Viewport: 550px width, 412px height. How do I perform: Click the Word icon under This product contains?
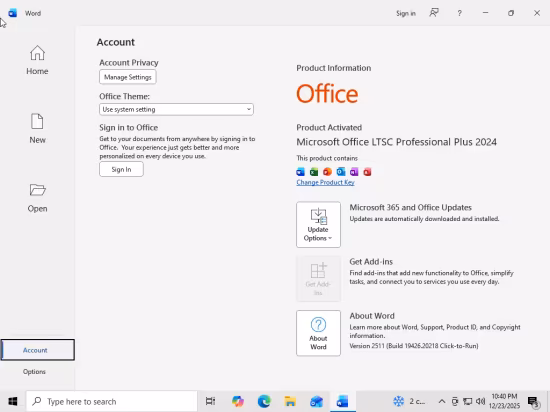[301, 172]
